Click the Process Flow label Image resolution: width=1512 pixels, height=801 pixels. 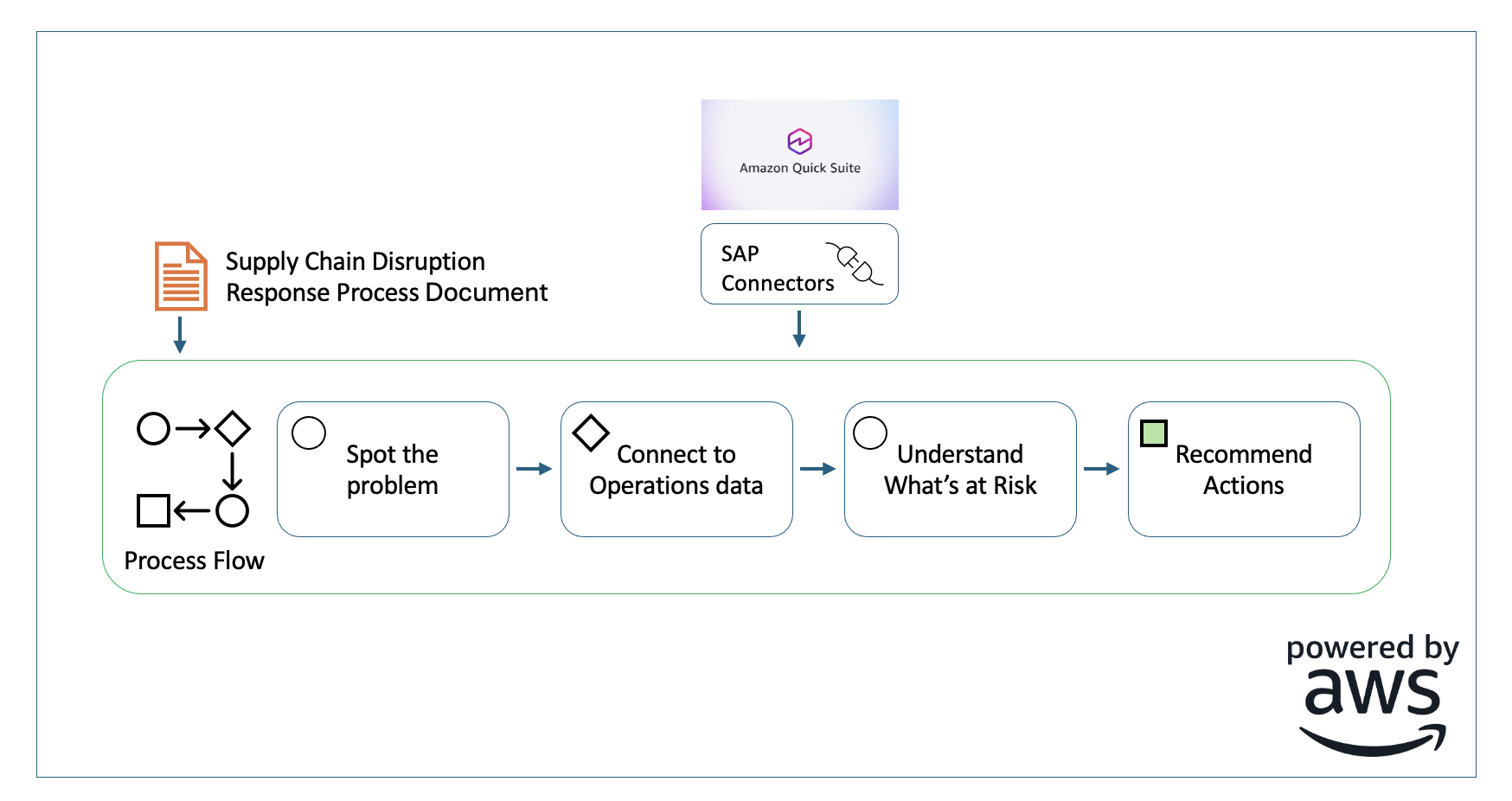click(x=194, y=561)
